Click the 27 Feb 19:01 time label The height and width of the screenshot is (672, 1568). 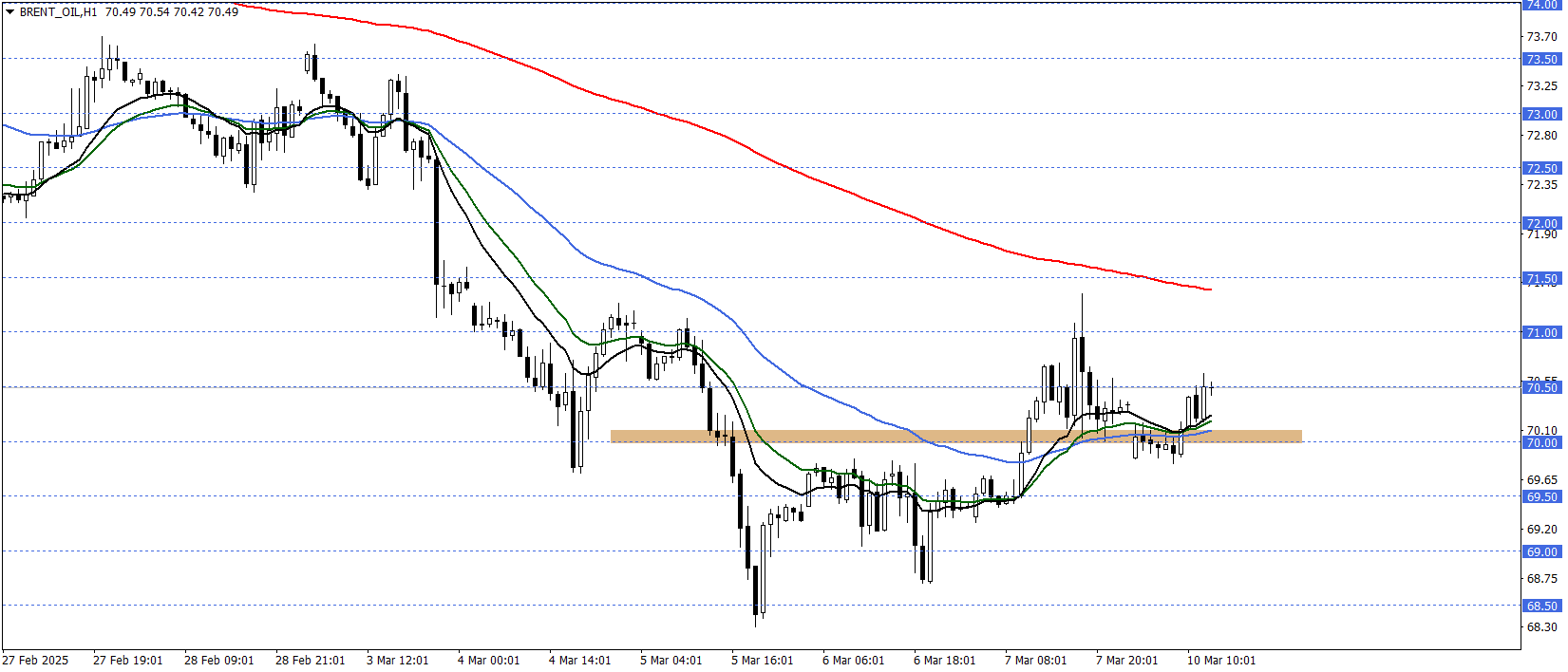click(x=128, y=660)
